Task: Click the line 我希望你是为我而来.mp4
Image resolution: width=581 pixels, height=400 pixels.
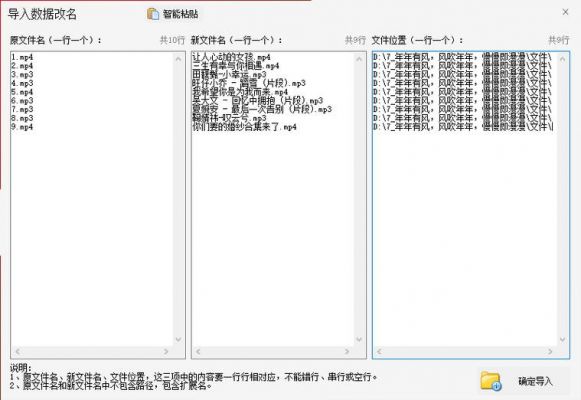Action: (240, 92)
